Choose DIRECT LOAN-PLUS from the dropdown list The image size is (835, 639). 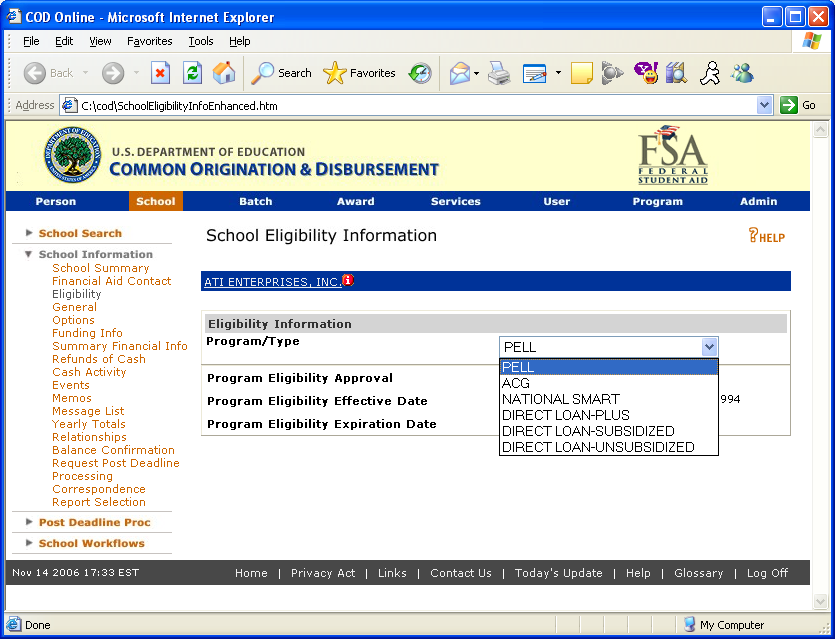565,415
